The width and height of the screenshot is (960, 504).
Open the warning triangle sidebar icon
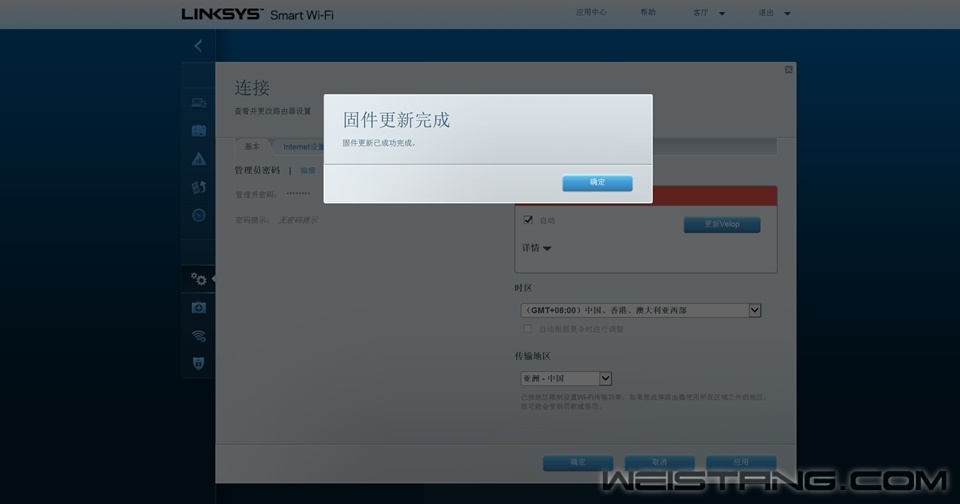tap(198, 158)
